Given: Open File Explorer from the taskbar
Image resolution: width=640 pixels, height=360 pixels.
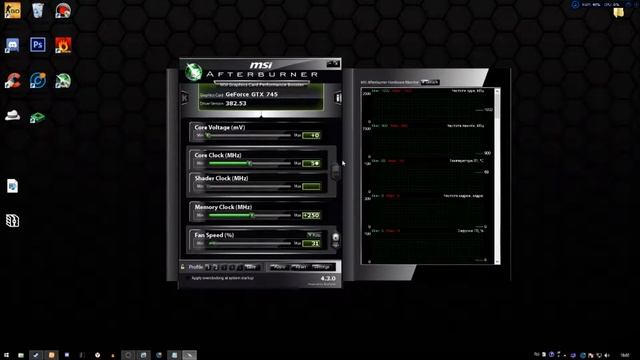Looking at the screenshot, I should 21,355.
